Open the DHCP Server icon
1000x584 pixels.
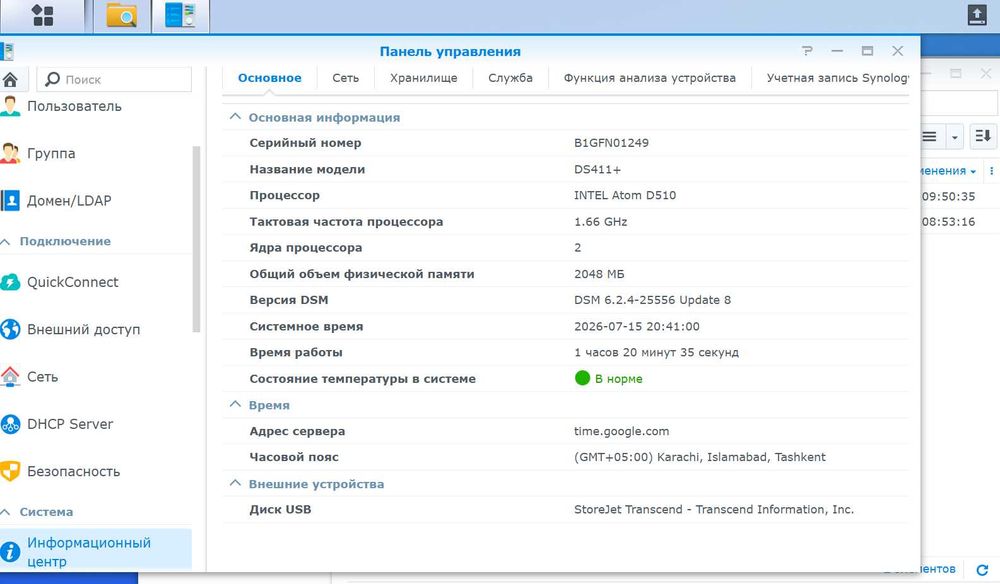pos(10,424)
